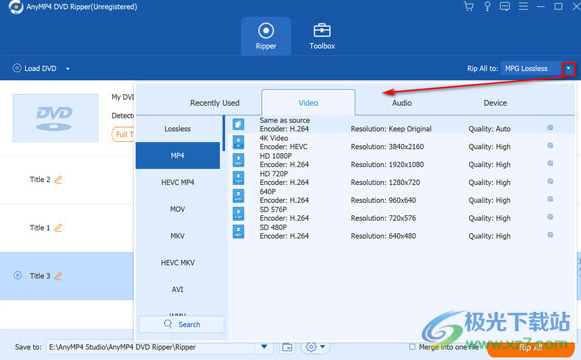
Task: Choose MKV in the format list
Action: (177, 236)
